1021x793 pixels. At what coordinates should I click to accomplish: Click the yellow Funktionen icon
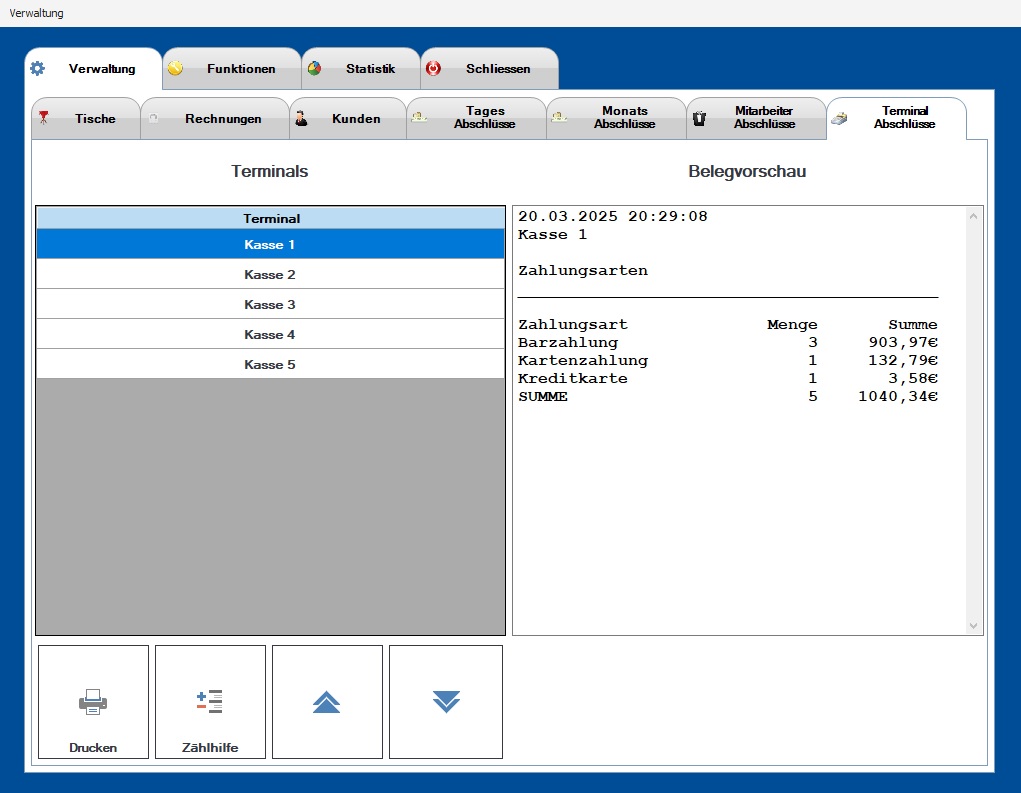[175, 69]
